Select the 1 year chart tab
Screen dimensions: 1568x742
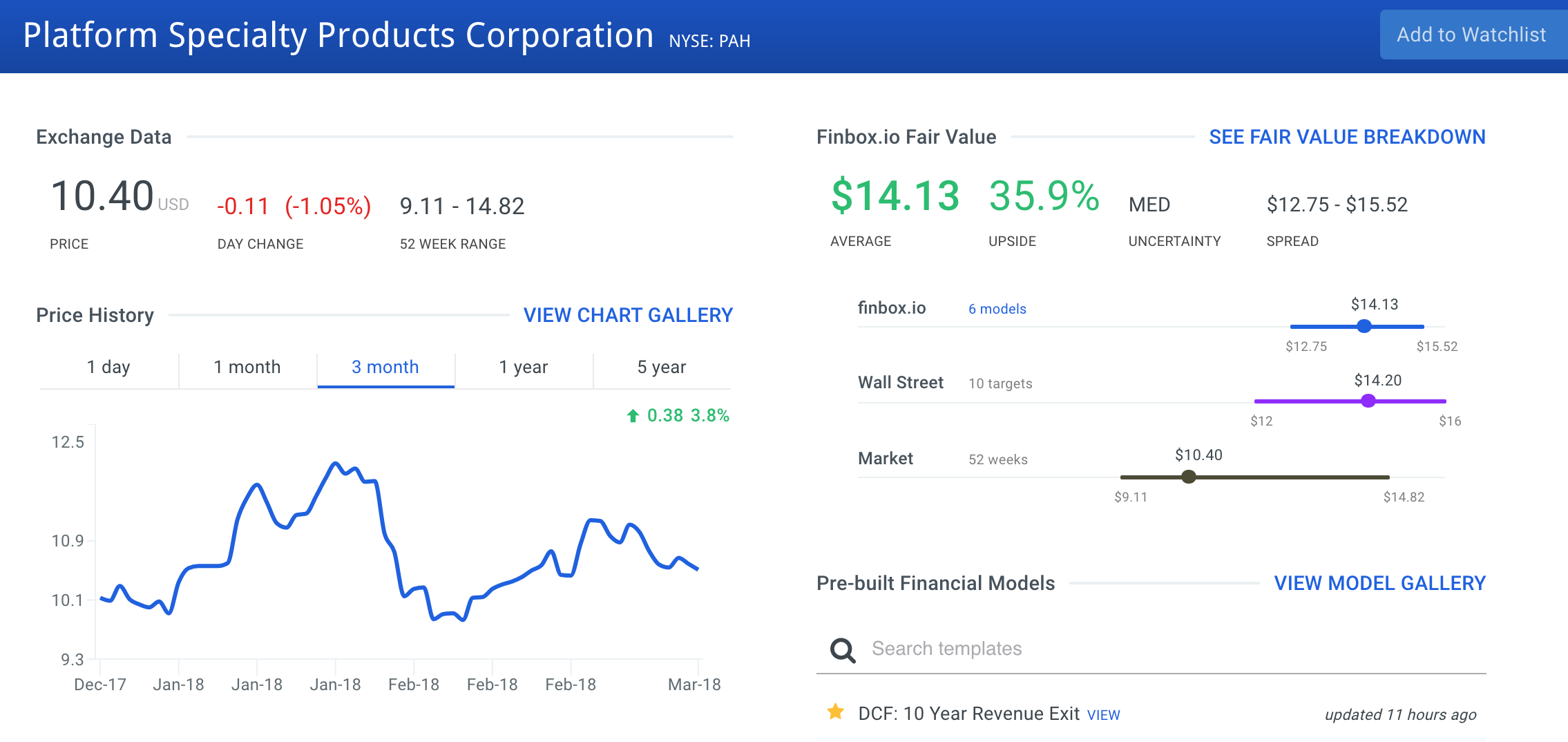524,368
